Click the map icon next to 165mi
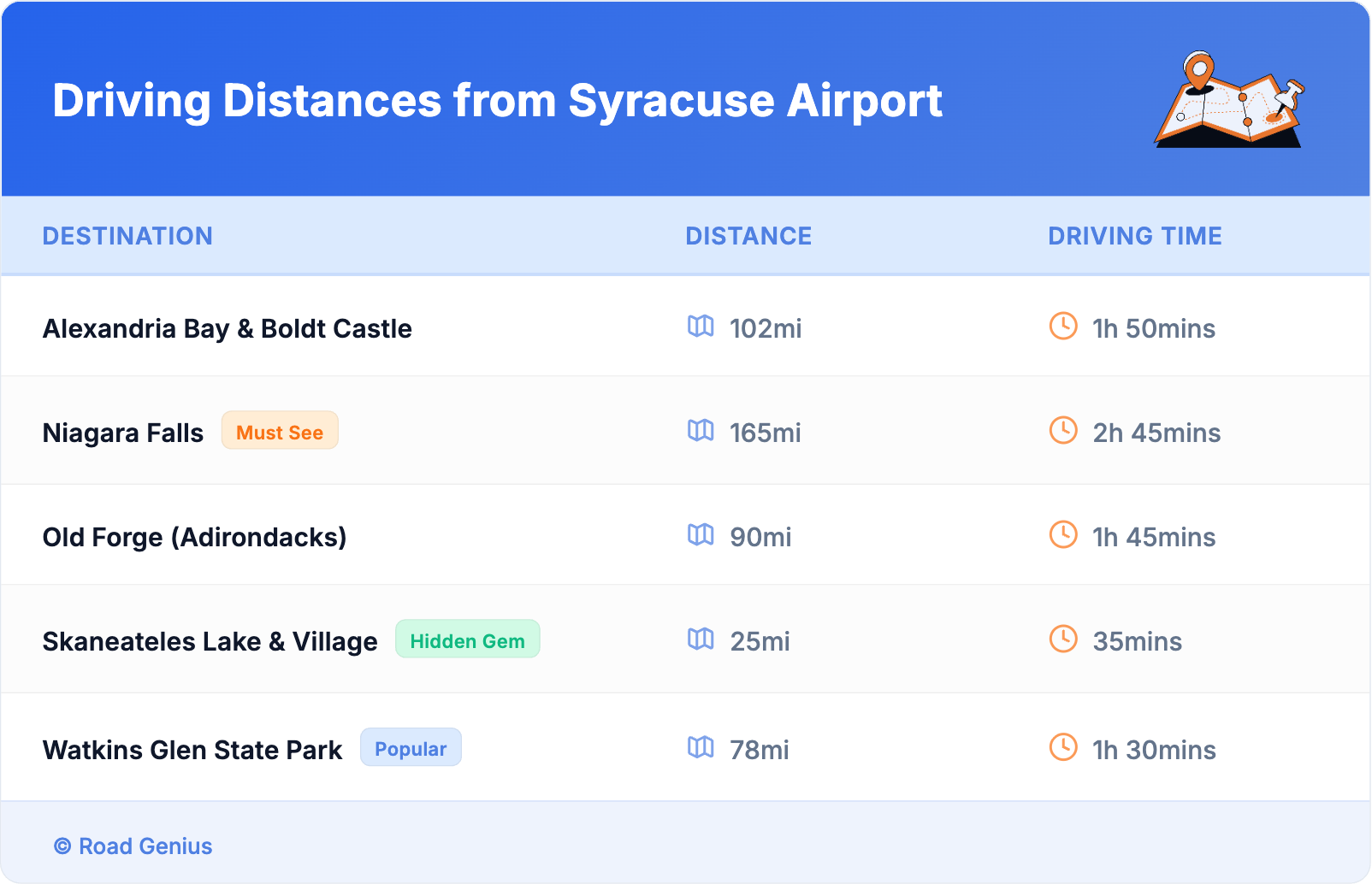 click(x=701, y=431)
